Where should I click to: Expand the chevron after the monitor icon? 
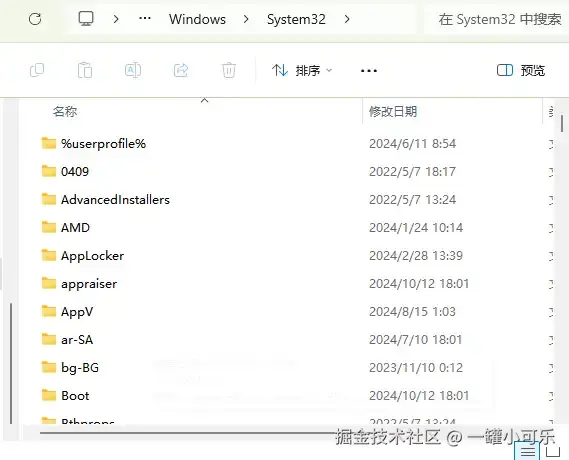pyautogui.click(x=116, y=19)
